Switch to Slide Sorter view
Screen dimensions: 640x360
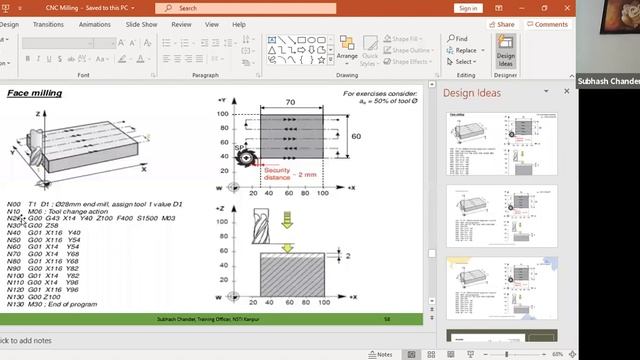(x=431, y=354)
